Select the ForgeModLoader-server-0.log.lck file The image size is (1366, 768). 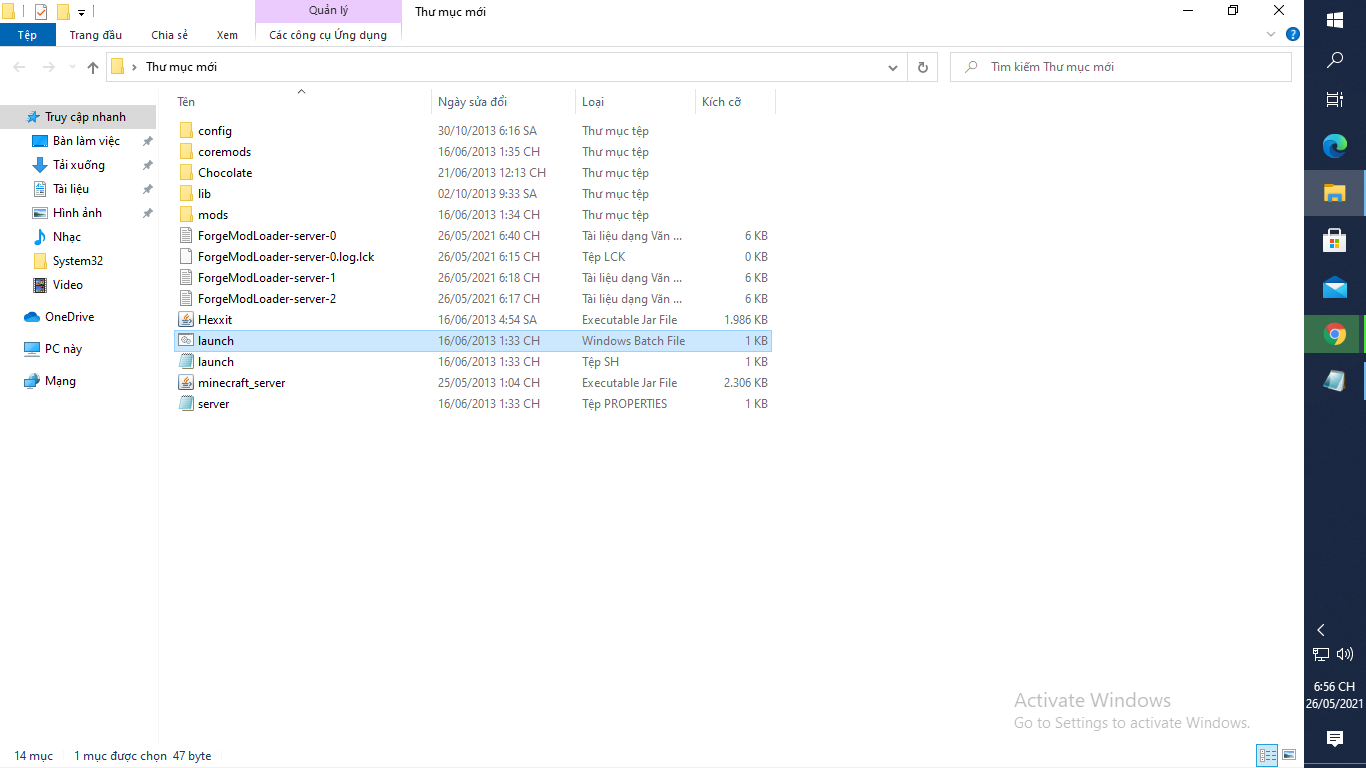[x=473, y=257]
